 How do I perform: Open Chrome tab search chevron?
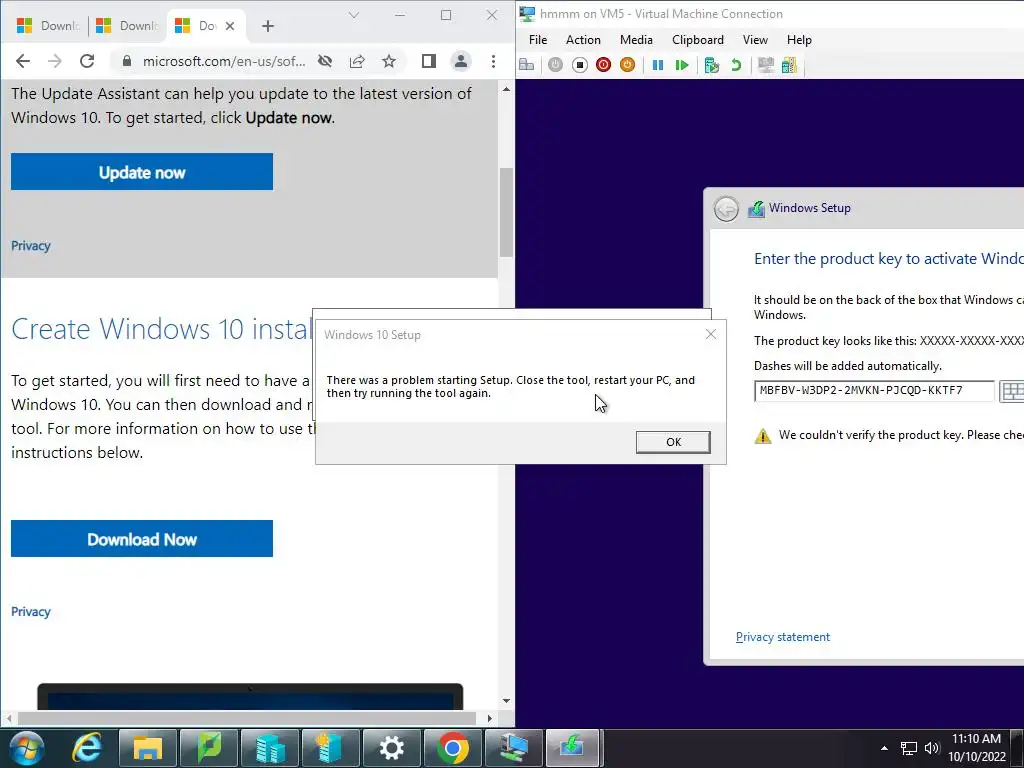tap(353, 15)
